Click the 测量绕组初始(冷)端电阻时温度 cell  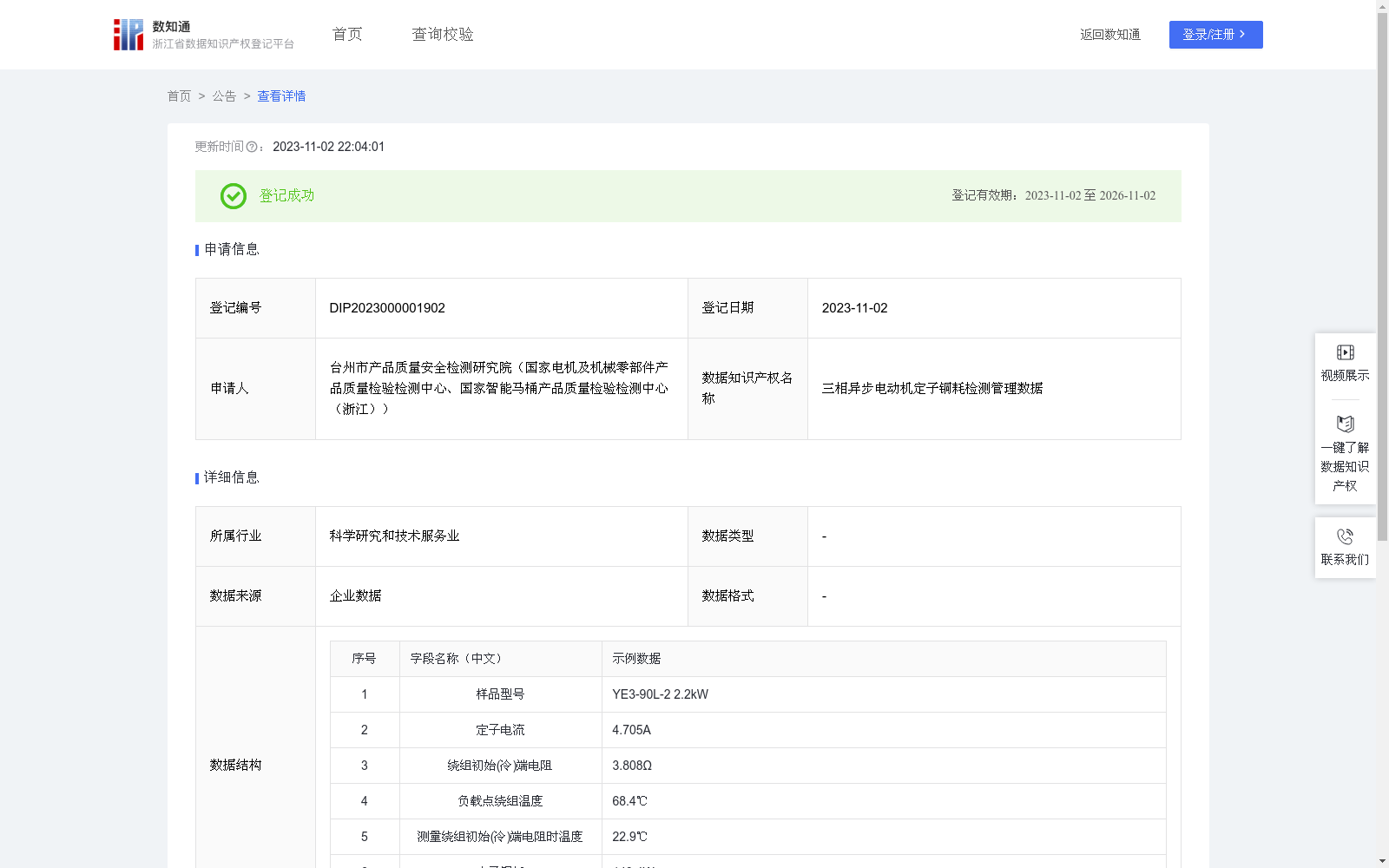coord(501,837)
